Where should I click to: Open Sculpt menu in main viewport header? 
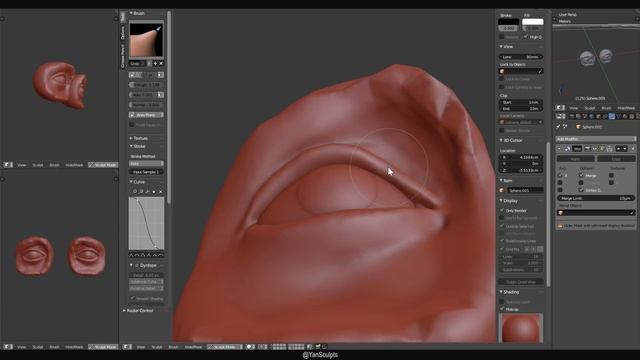tap(157, 347)
